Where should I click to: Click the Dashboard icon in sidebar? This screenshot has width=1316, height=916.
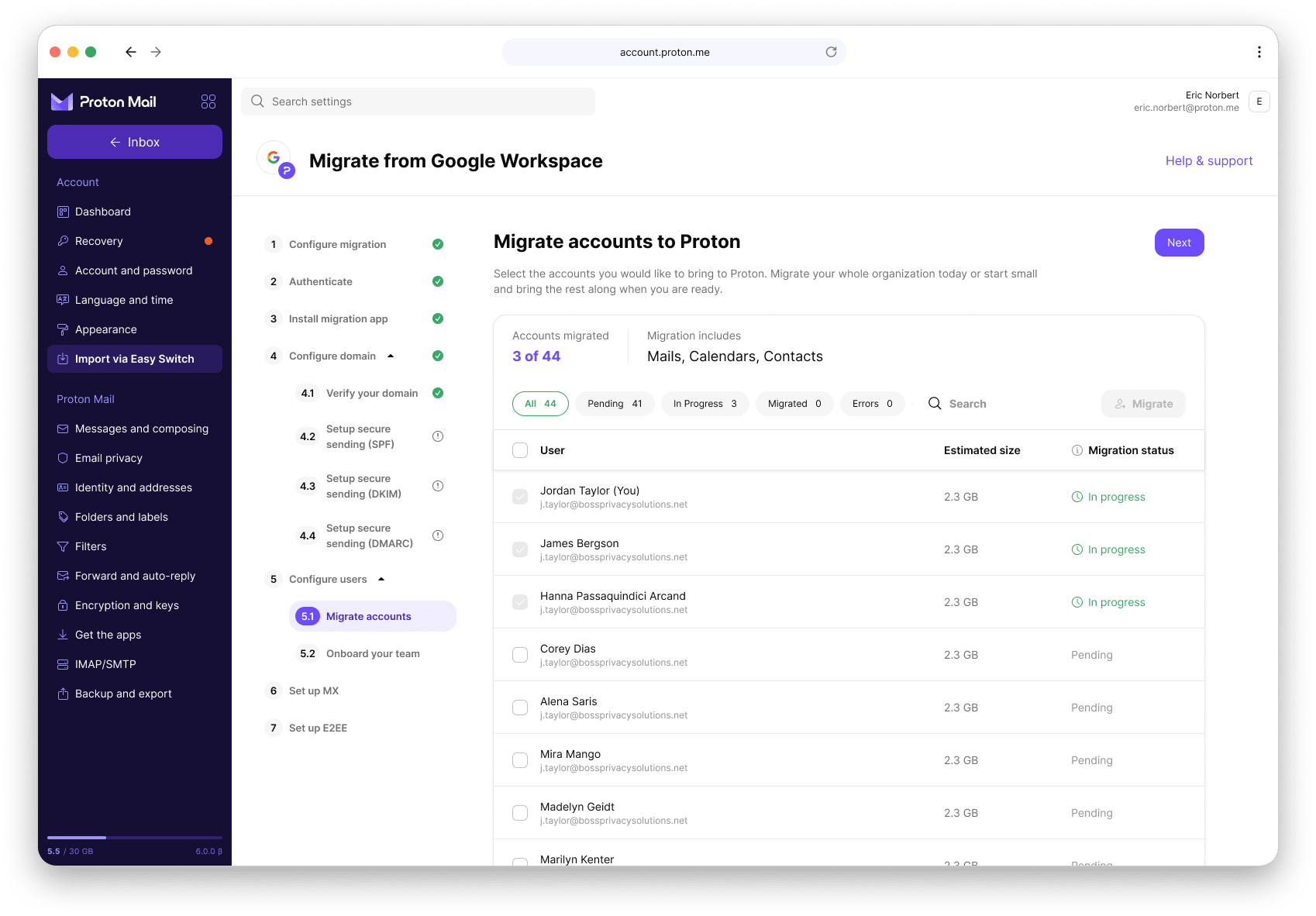click(63, 212)
